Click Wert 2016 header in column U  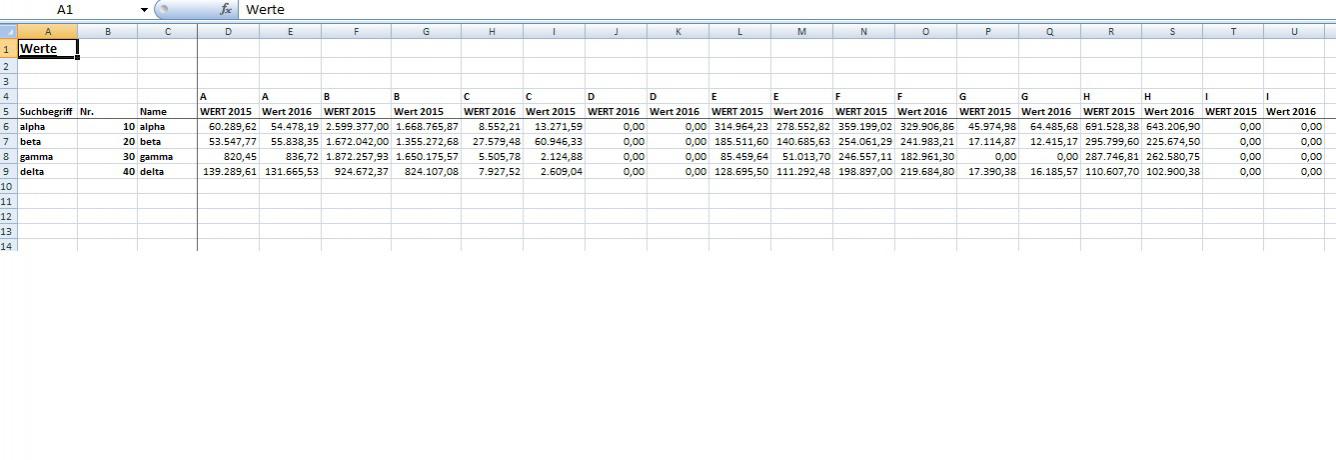click(x=1295, y=112)
